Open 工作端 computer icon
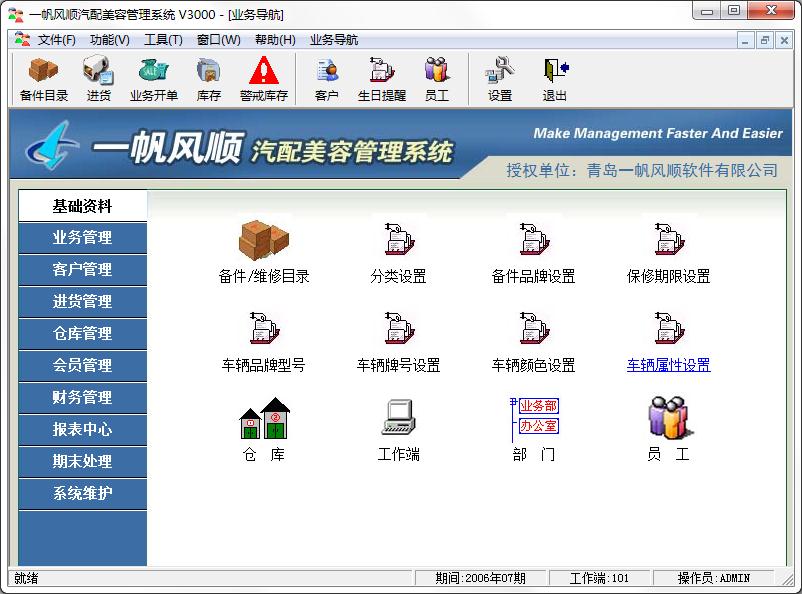The height and width of the screenshot is (594, 802). 398,417
